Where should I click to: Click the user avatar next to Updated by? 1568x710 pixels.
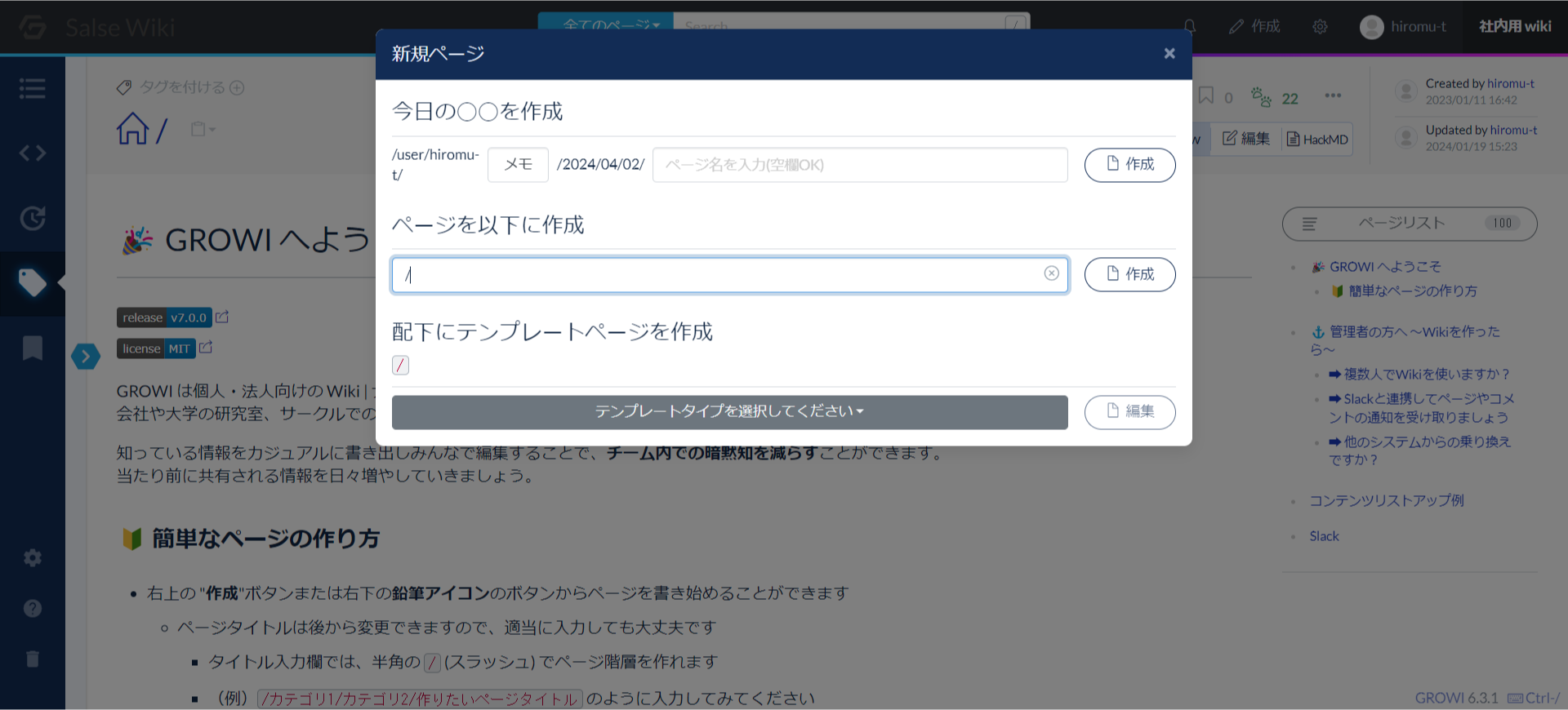point(1405,138)
